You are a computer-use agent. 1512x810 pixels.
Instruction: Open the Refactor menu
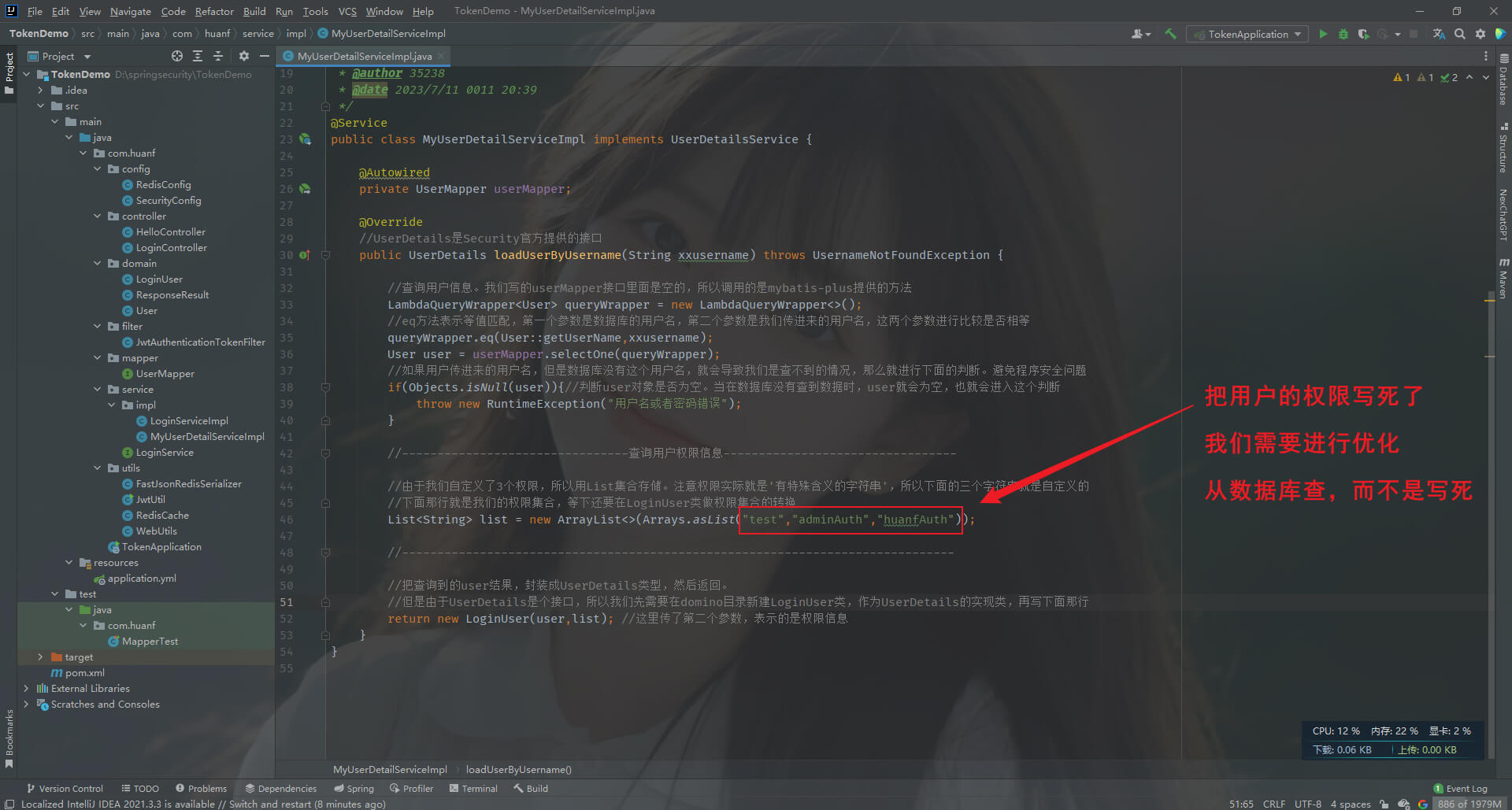point(214,11)
